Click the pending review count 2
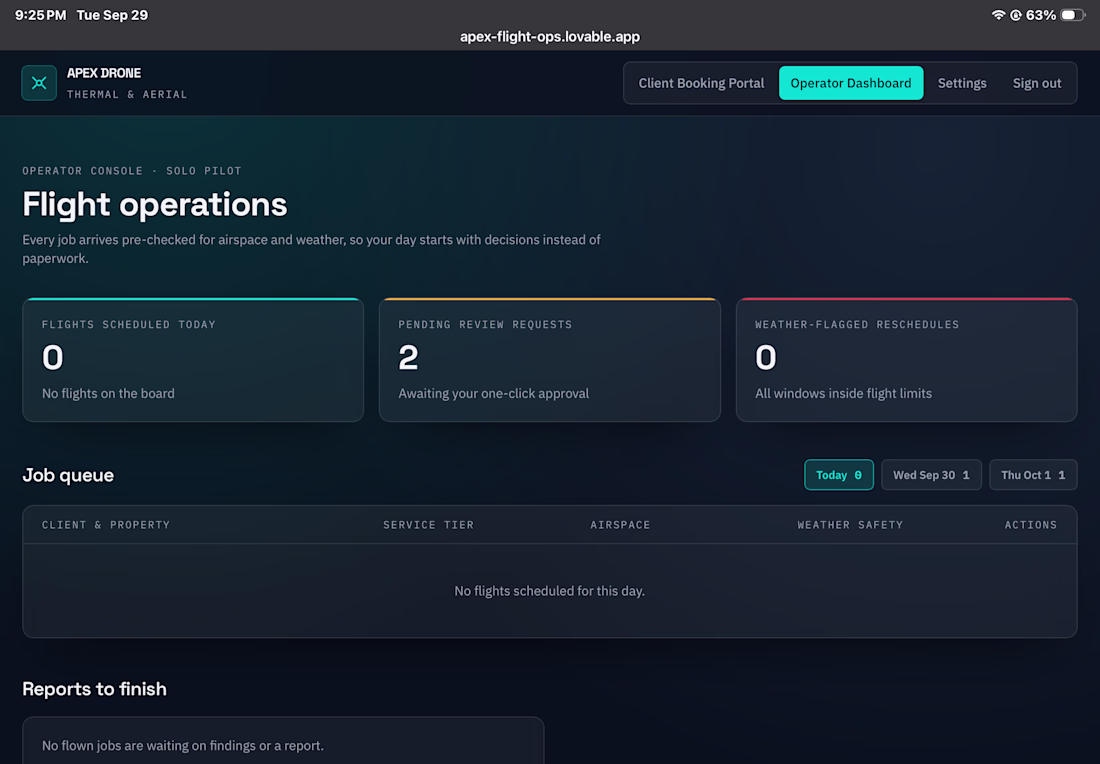The width and height of the screenshot is (1100, 764). coord(408,357)
